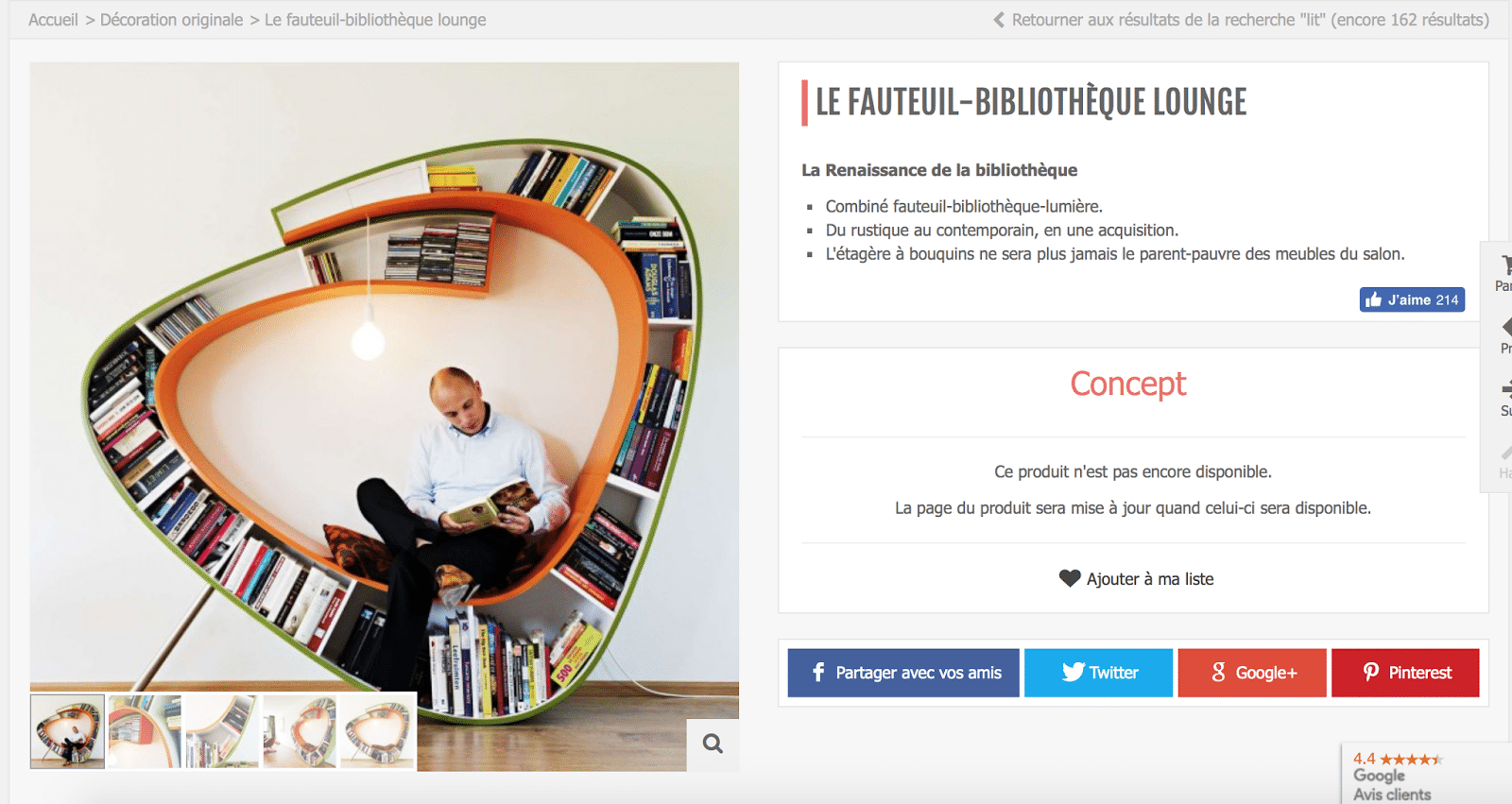Click the previous-product arrow in side panel
The image size is (1512, 804).
[x=1505, y=327]
